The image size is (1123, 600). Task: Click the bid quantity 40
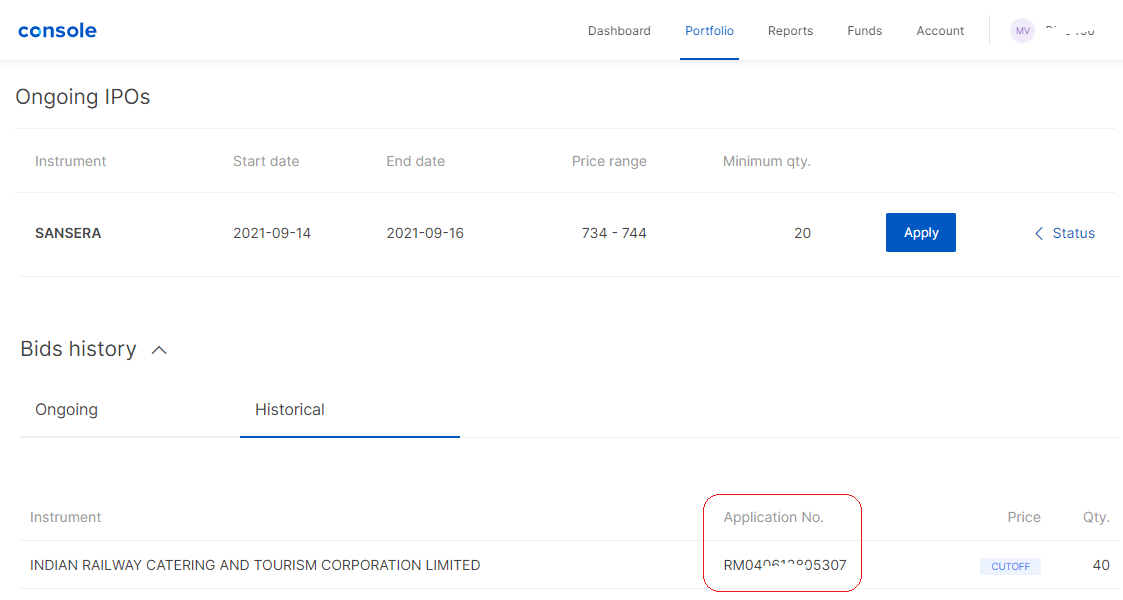coord(1101,565)
